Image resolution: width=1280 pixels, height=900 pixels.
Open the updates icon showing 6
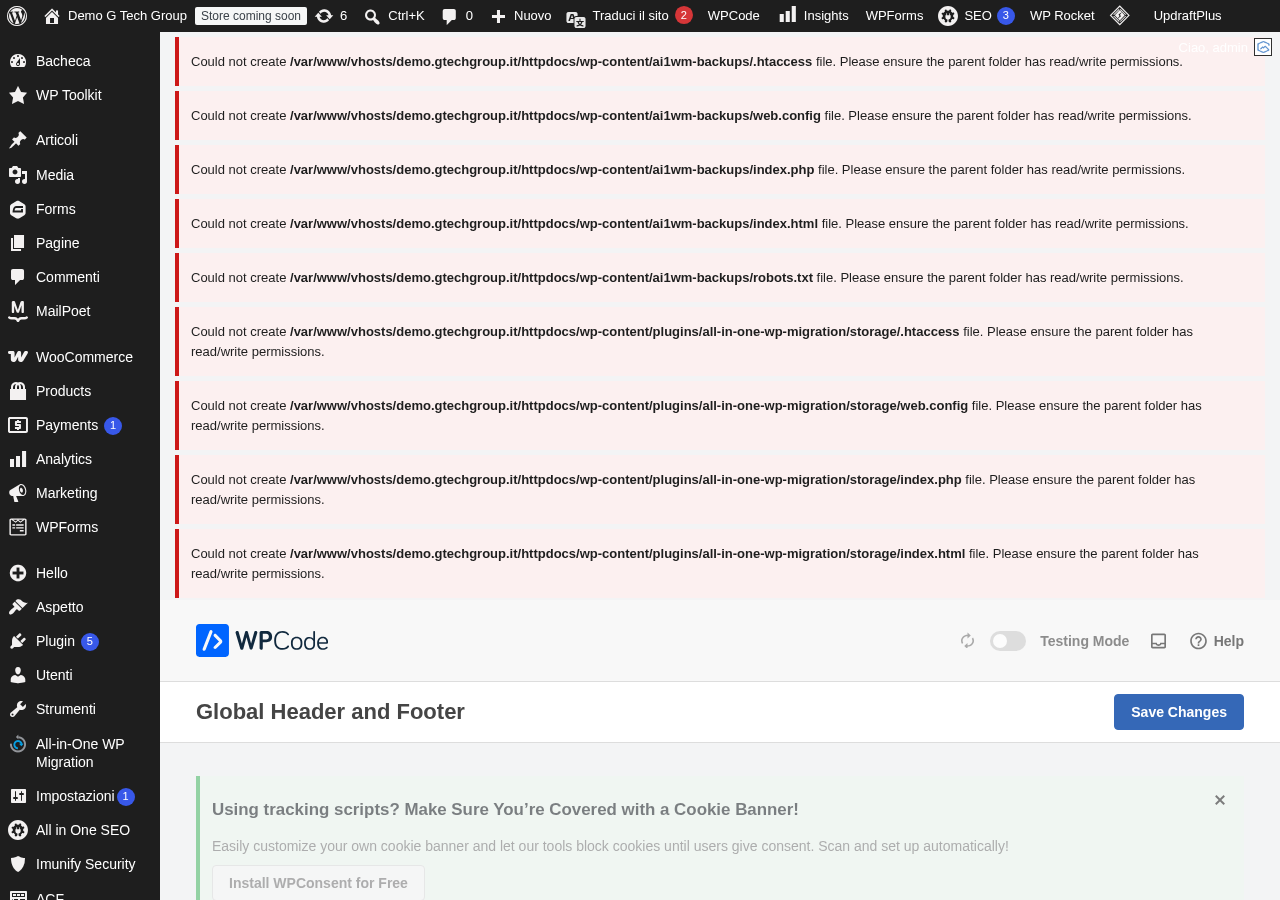(324, 16)
